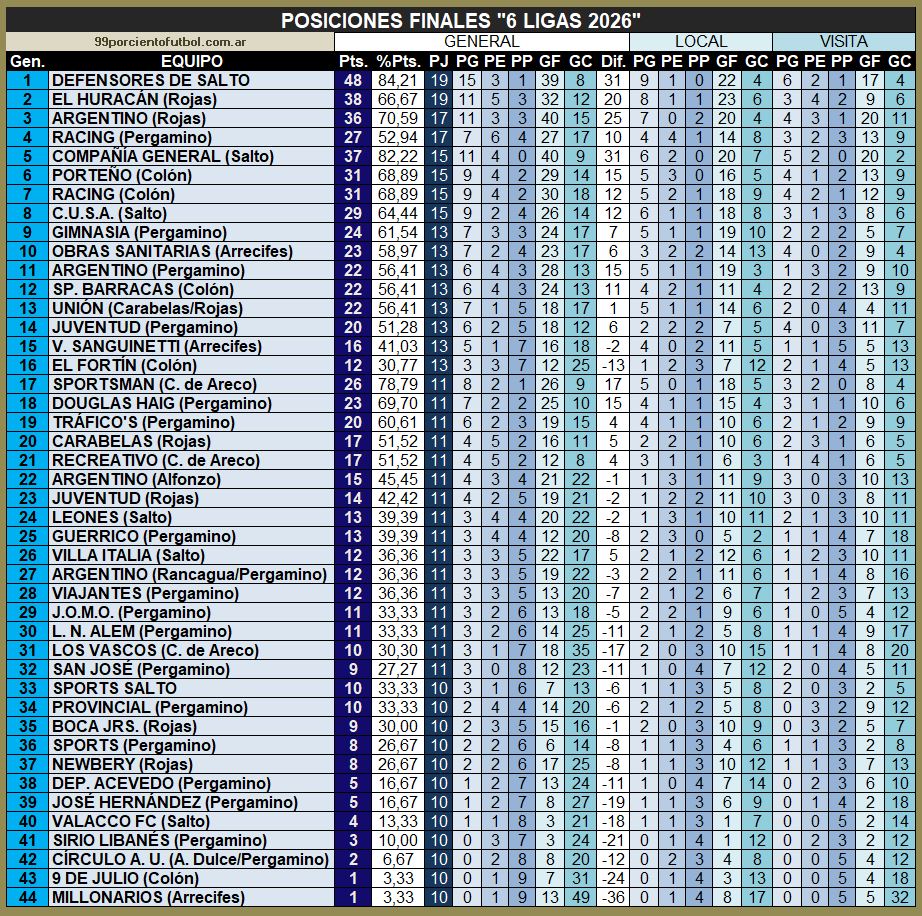Select team JOSÉ HERNÁNDEZ (Pergamino)
The image size is (922, 916).
(x=175, y=803)
